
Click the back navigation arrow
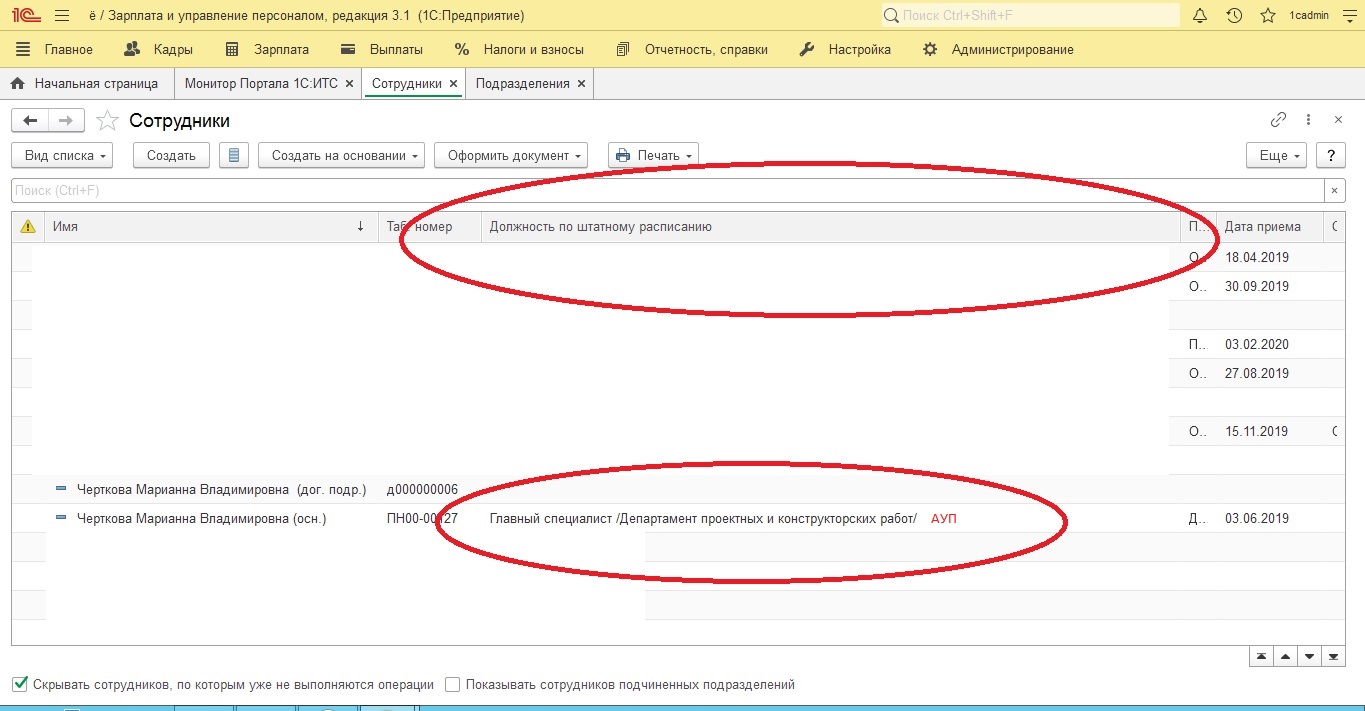coord(30,121)
